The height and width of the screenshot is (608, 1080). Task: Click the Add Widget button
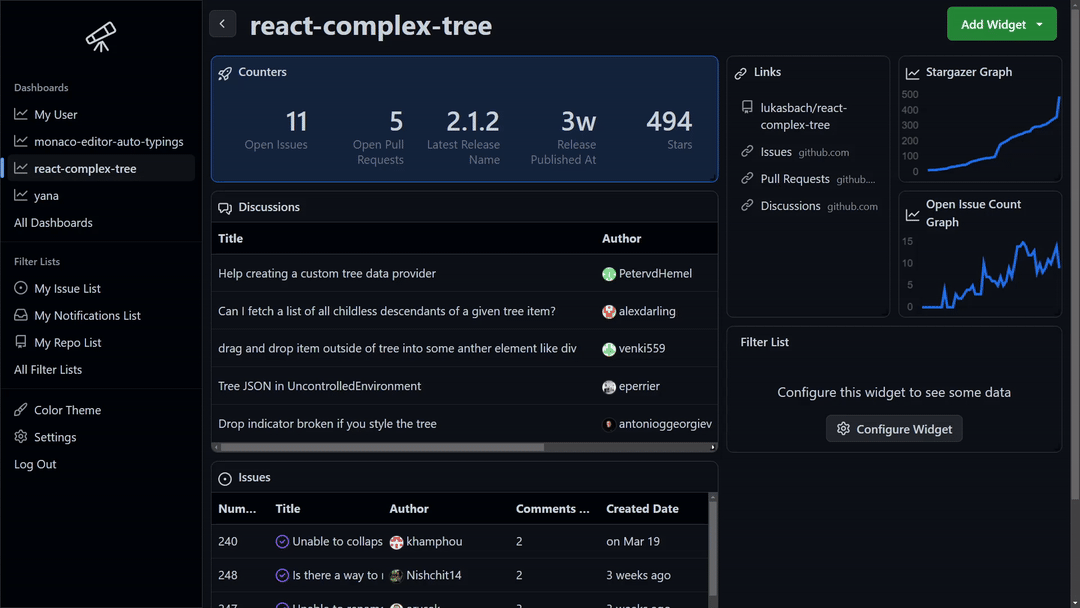[x=1001, y=24]
